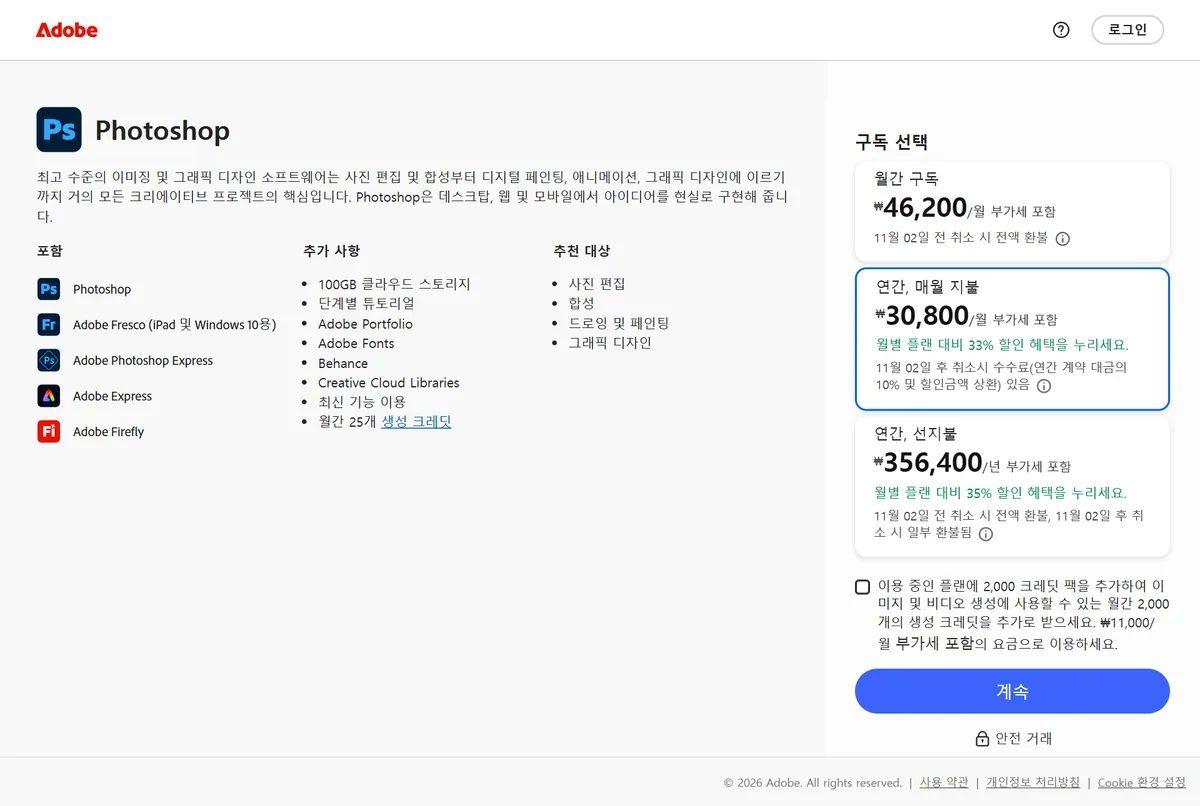Click the 그래픽 디자인 list item
Screen dimensions: 1200x806
[x=610, y=343]
